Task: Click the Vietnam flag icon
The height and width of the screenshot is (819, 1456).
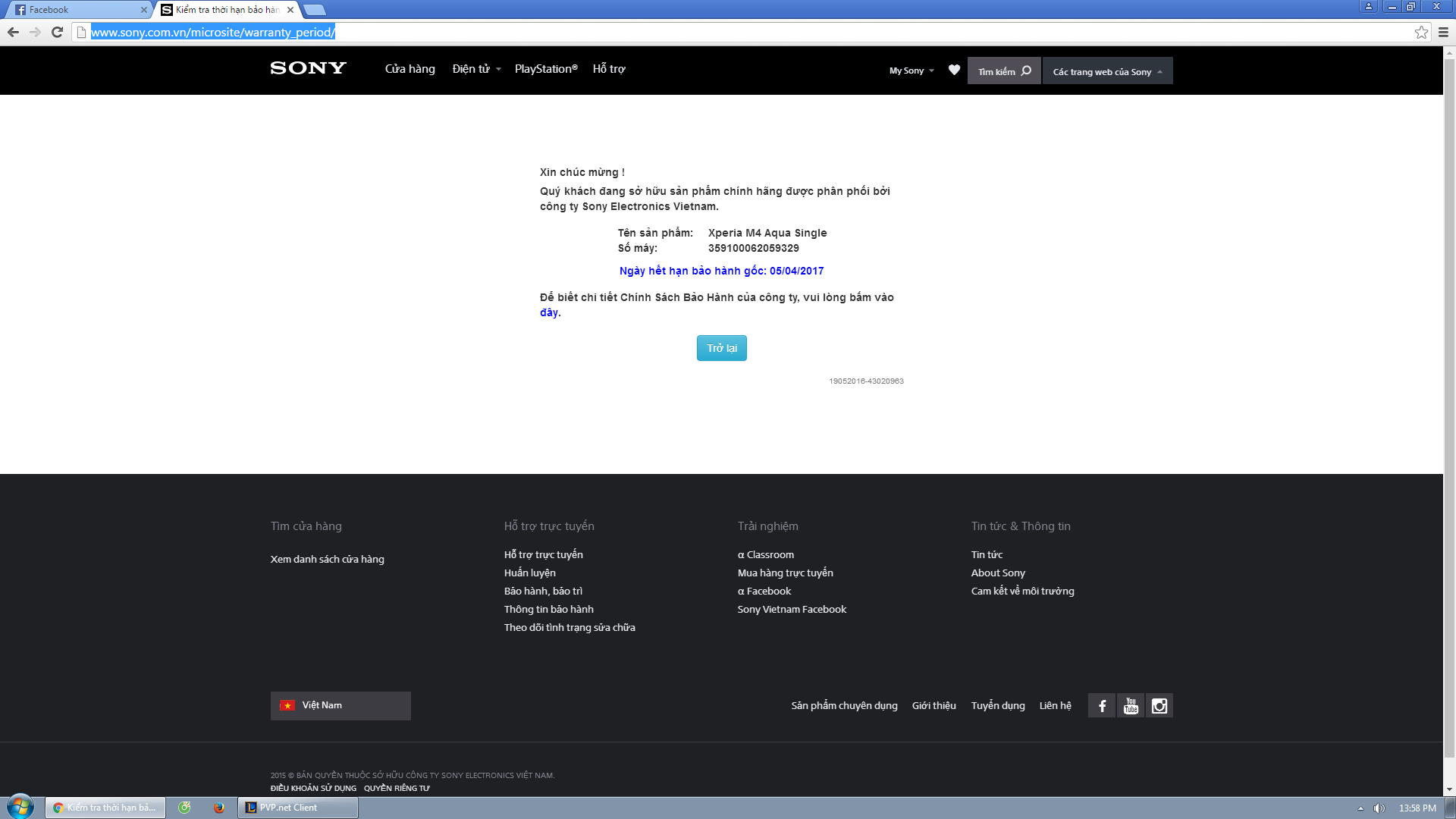Action: click(287, 705)
